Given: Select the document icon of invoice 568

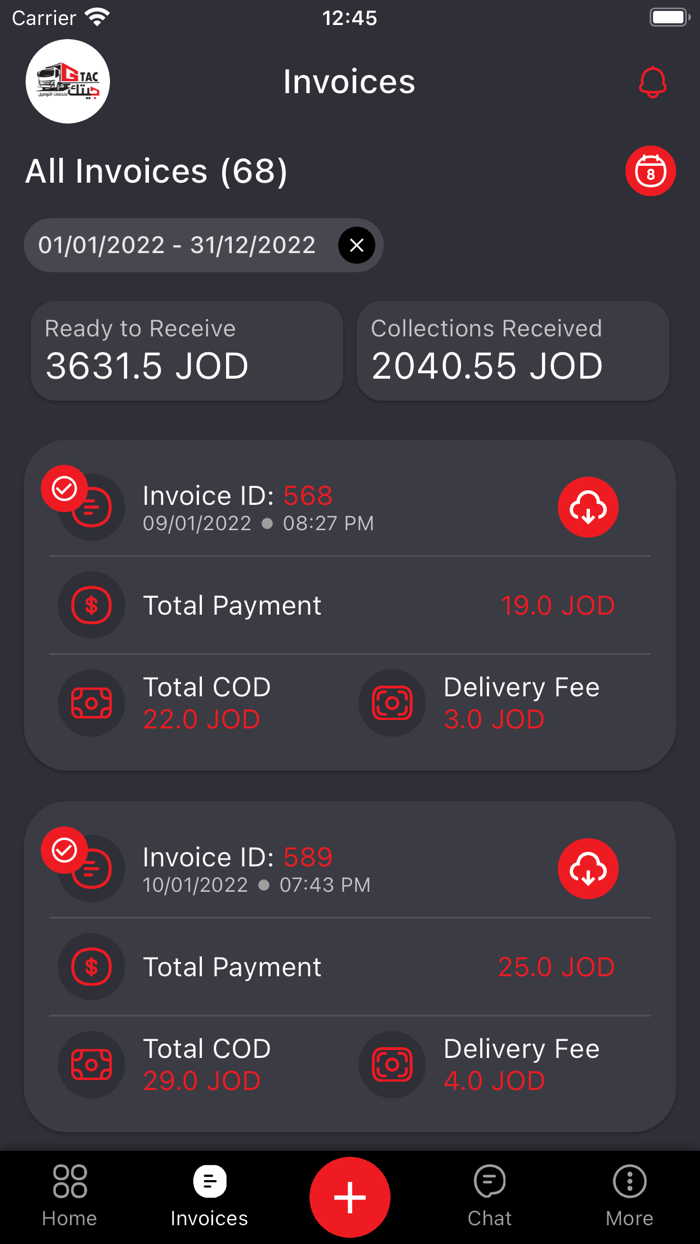Looking at the screenshot, I should (92, 508).
